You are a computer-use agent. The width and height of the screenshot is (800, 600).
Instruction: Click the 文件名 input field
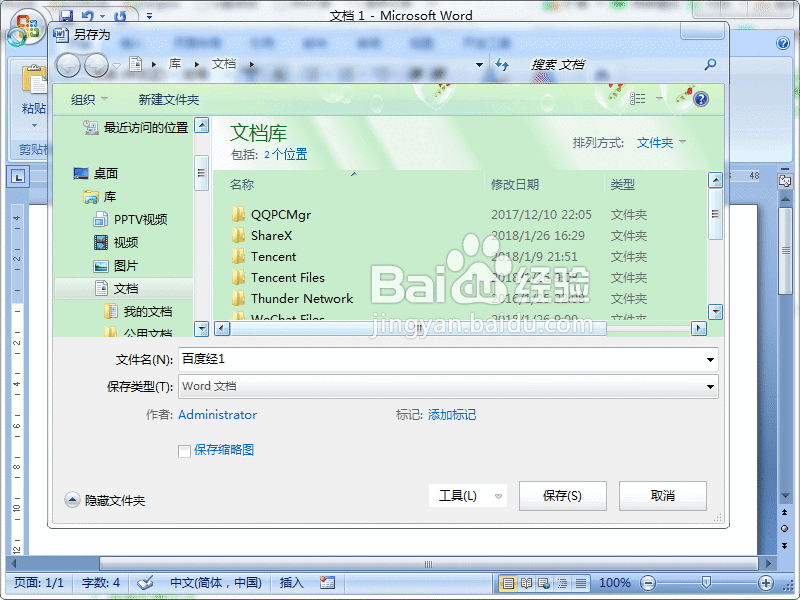point(440,359)
